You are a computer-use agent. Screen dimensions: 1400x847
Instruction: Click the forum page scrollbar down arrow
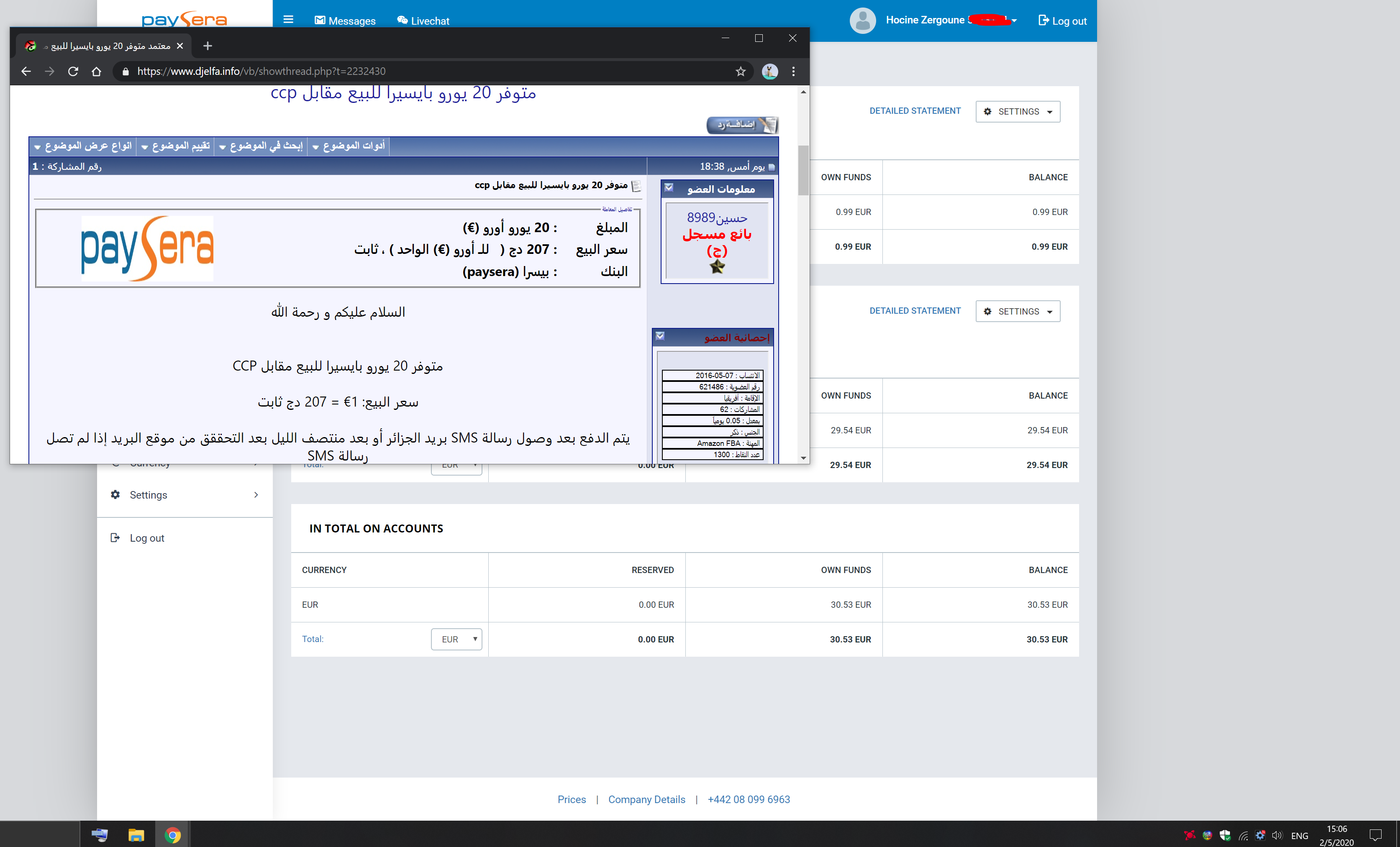pyautogui.click(x=803, y=458)
